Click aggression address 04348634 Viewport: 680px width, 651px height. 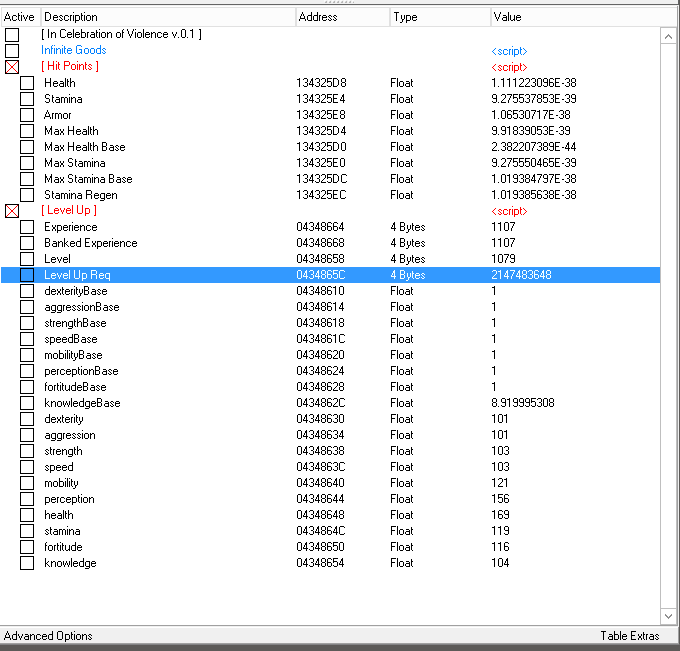pos(320,435)
